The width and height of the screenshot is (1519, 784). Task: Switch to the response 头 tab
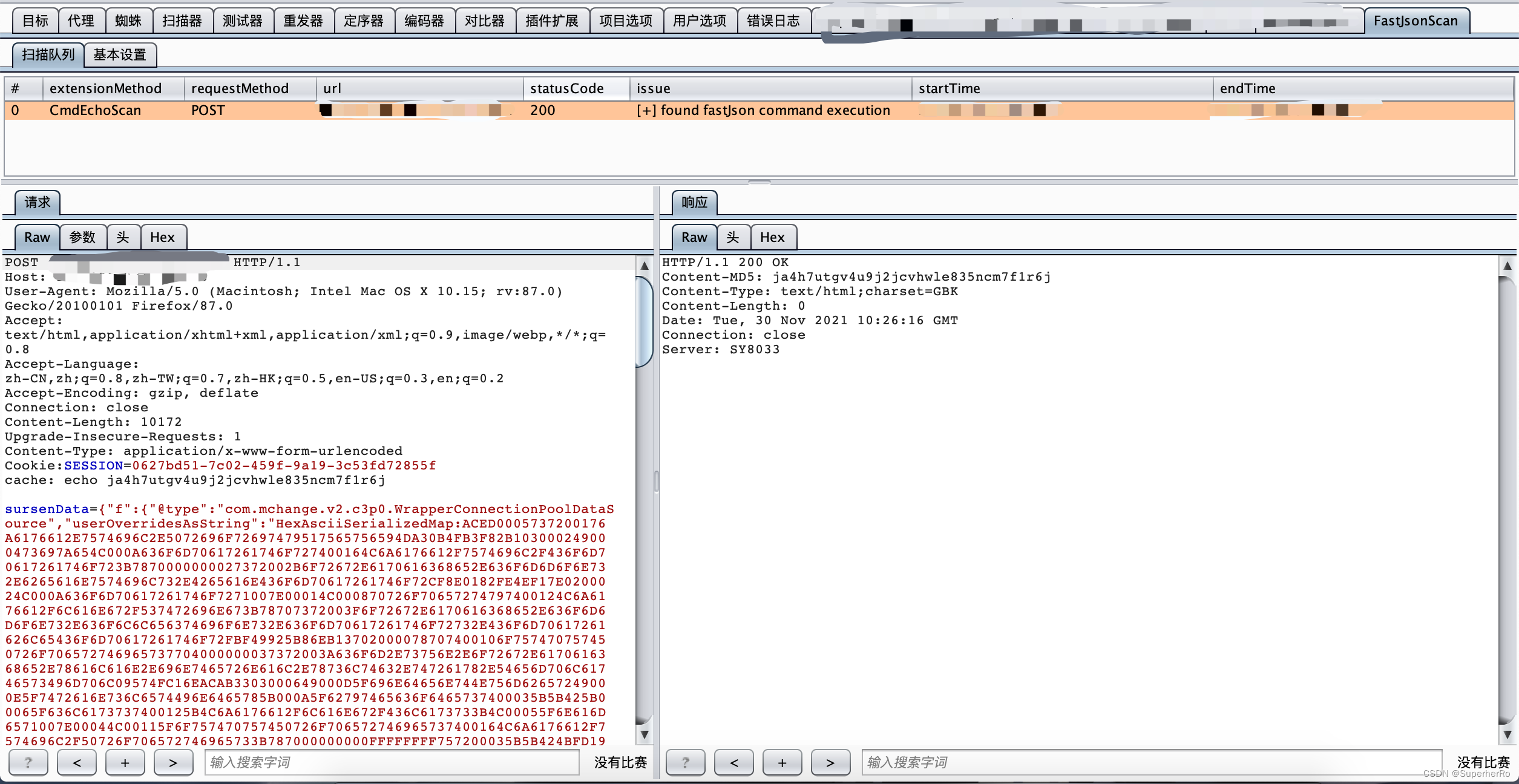pos(733,237)
